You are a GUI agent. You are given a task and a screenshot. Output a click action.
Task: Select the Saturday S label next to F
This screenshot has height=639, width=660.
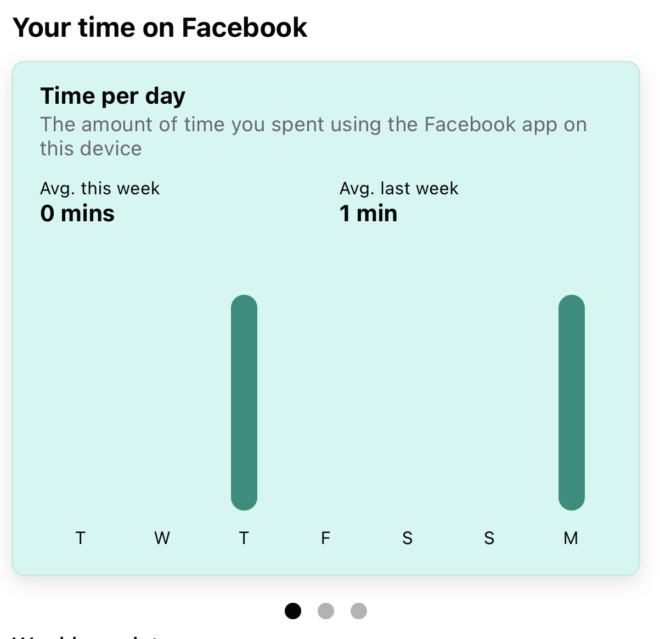pos(407,538)
